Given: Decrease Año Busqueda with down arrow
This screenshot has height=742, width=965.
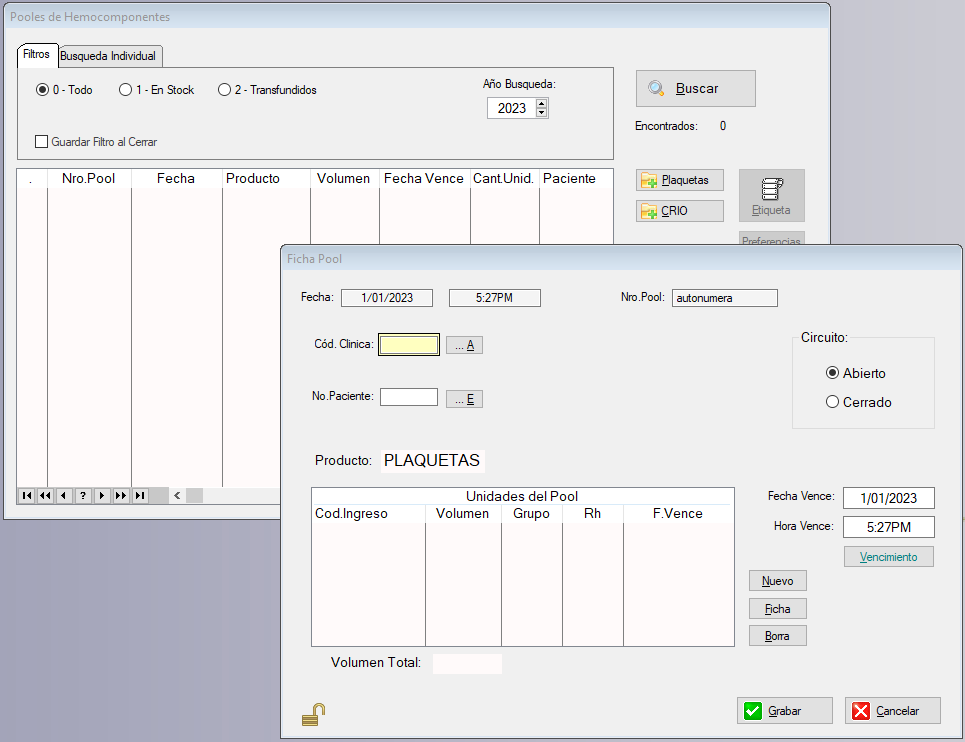Looking at the screenshot, I should click(x=542, y=113).
